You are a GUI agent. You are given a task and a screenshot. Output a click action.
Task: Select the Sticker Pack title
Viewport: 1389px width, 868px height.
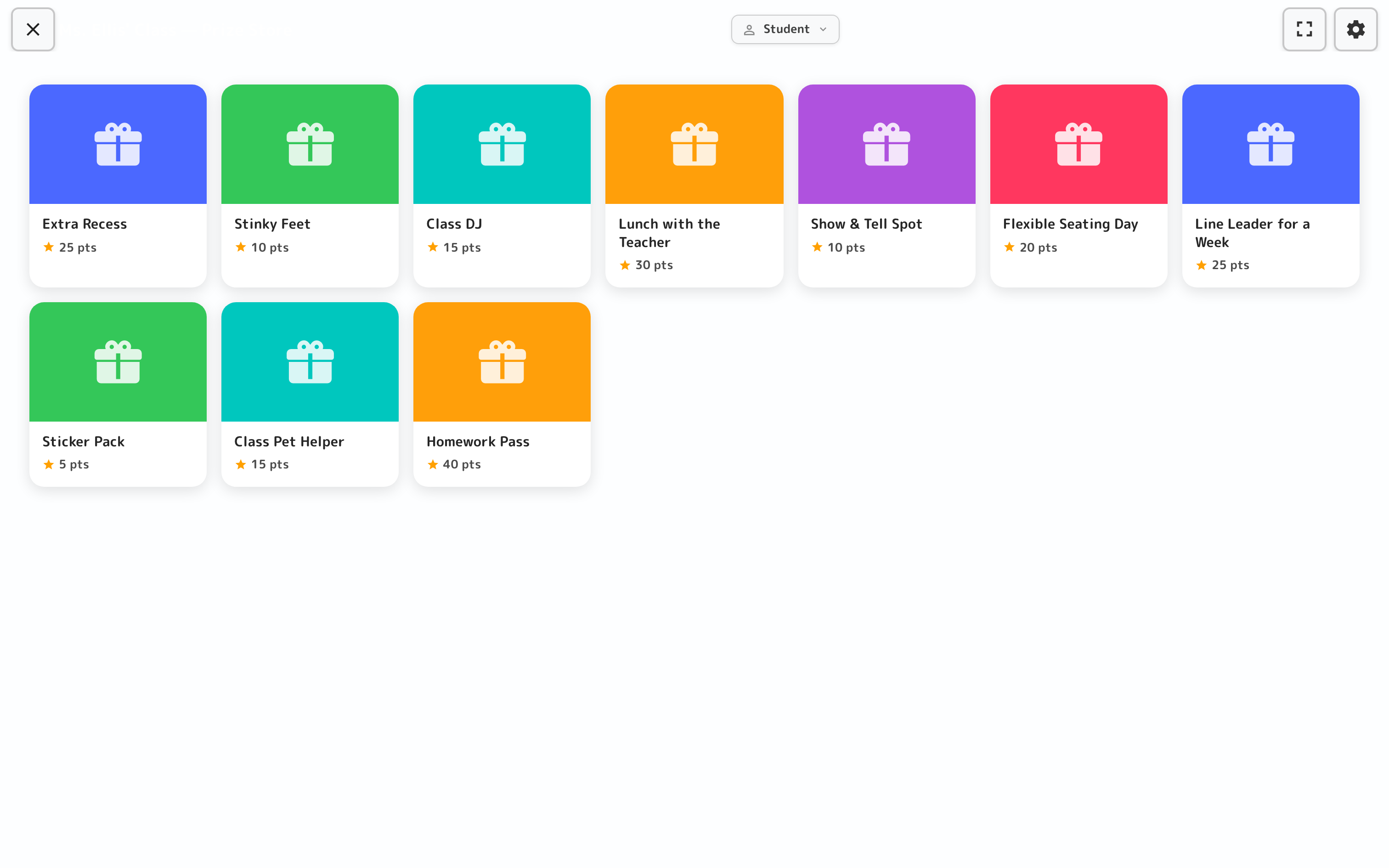tap(83, 441)
